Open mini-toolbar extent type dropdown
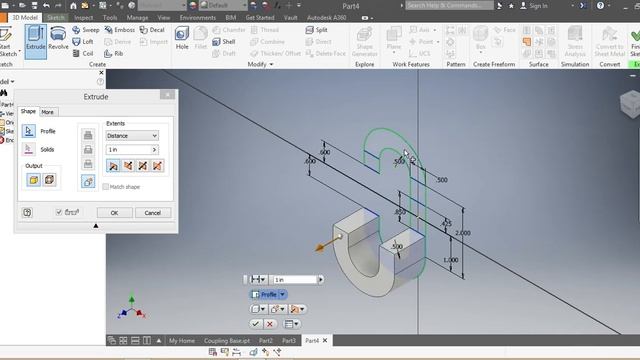This screenshot has width=640, height=360. [x=258, y=280]
